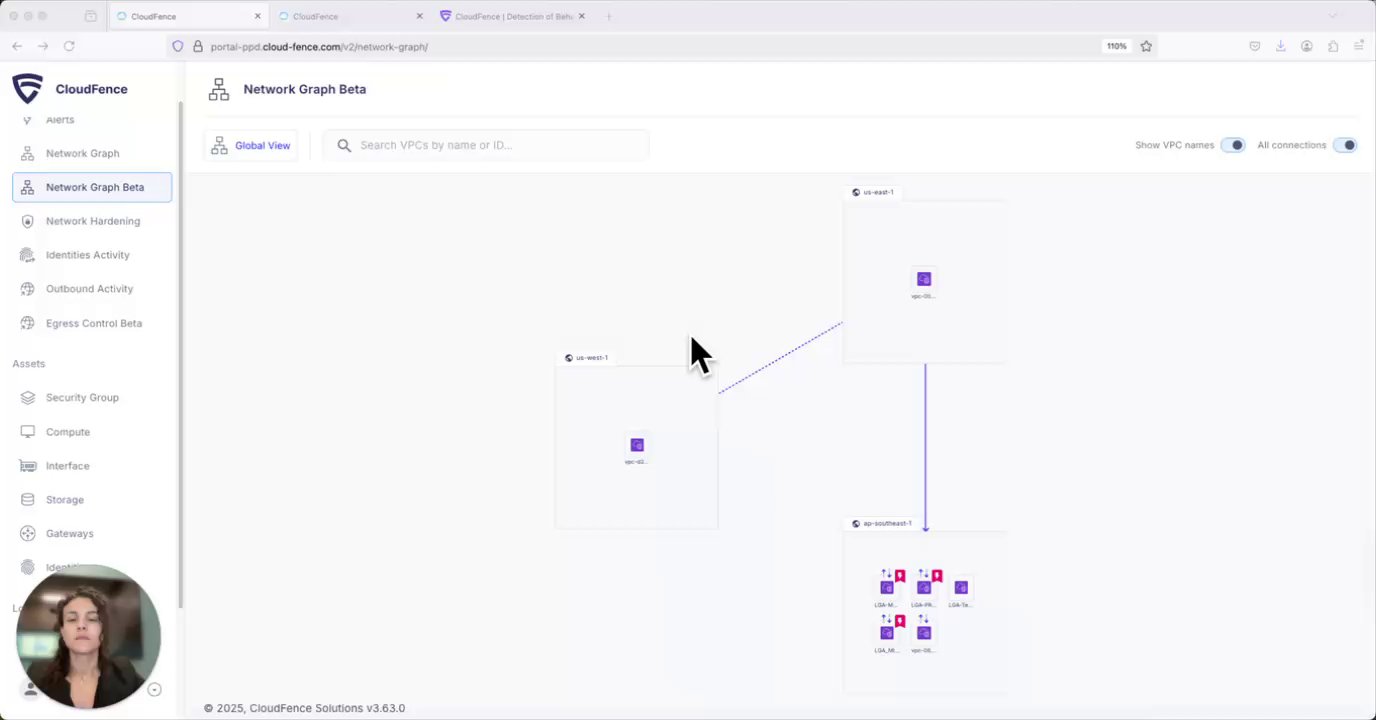Click the red alert badge on LGA_Mi node

click(900, 621)
